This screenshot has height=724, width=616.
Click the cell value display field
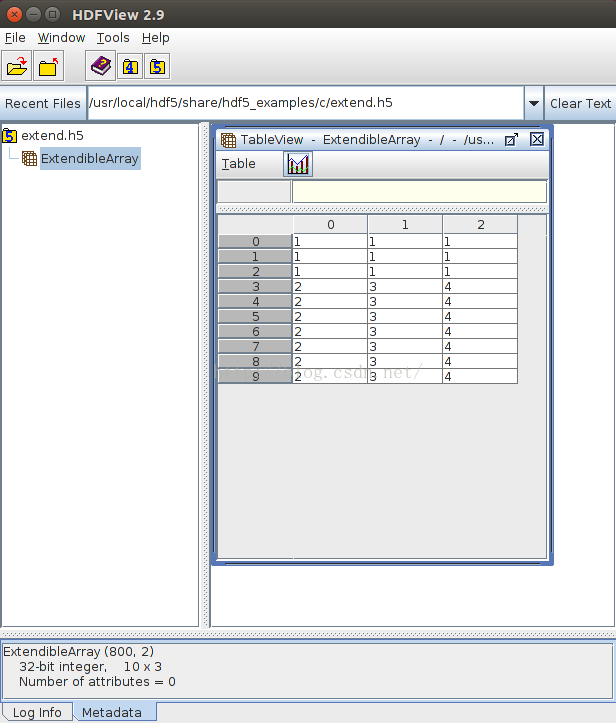coord(419,192)
